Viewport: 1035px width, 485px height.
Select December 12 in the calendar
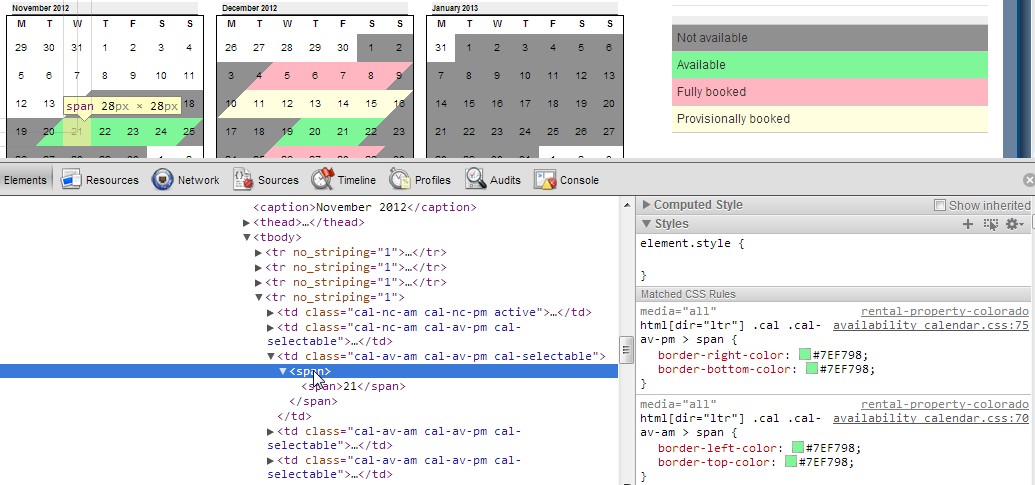click(x=287, y=104)
